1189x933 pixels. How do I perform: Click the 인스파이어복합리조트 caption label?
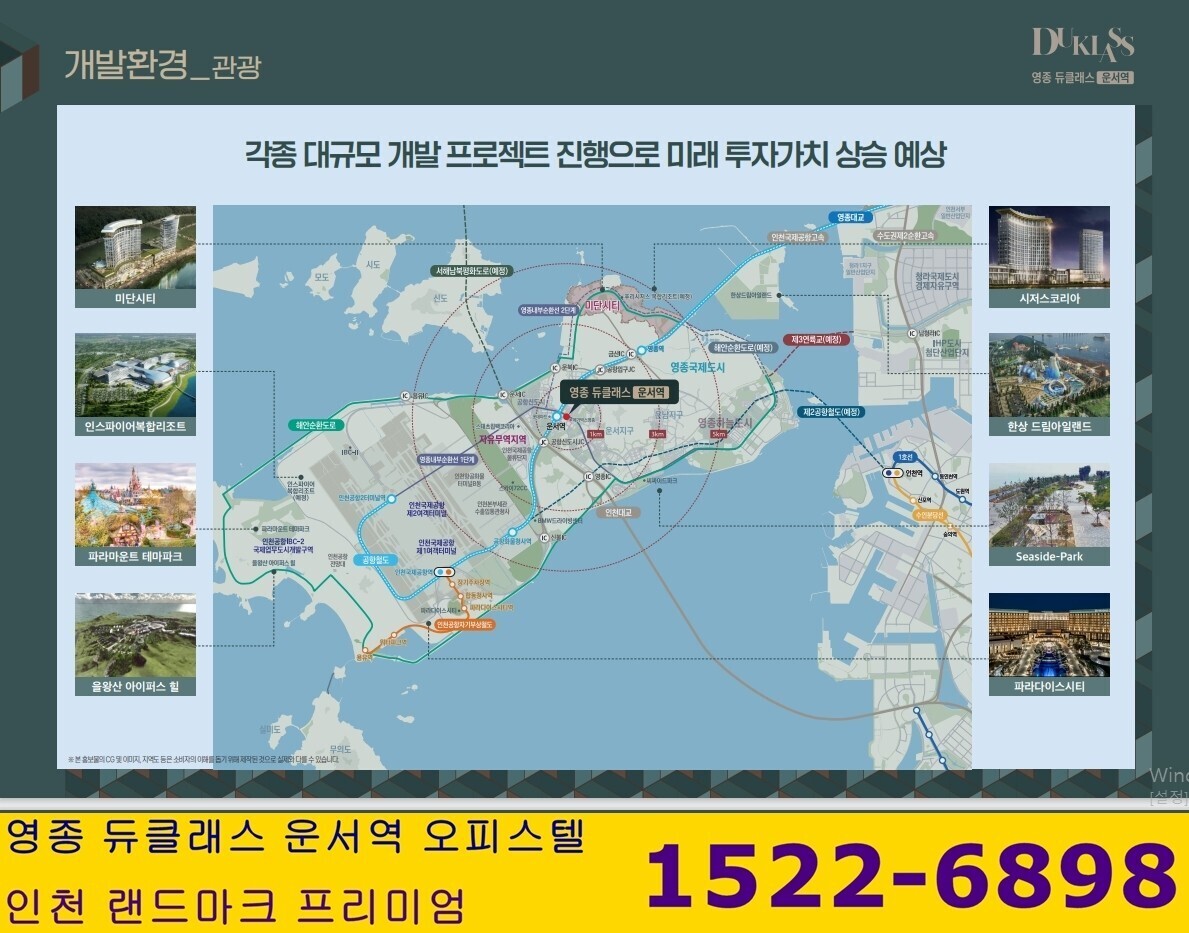coord(135,426)
